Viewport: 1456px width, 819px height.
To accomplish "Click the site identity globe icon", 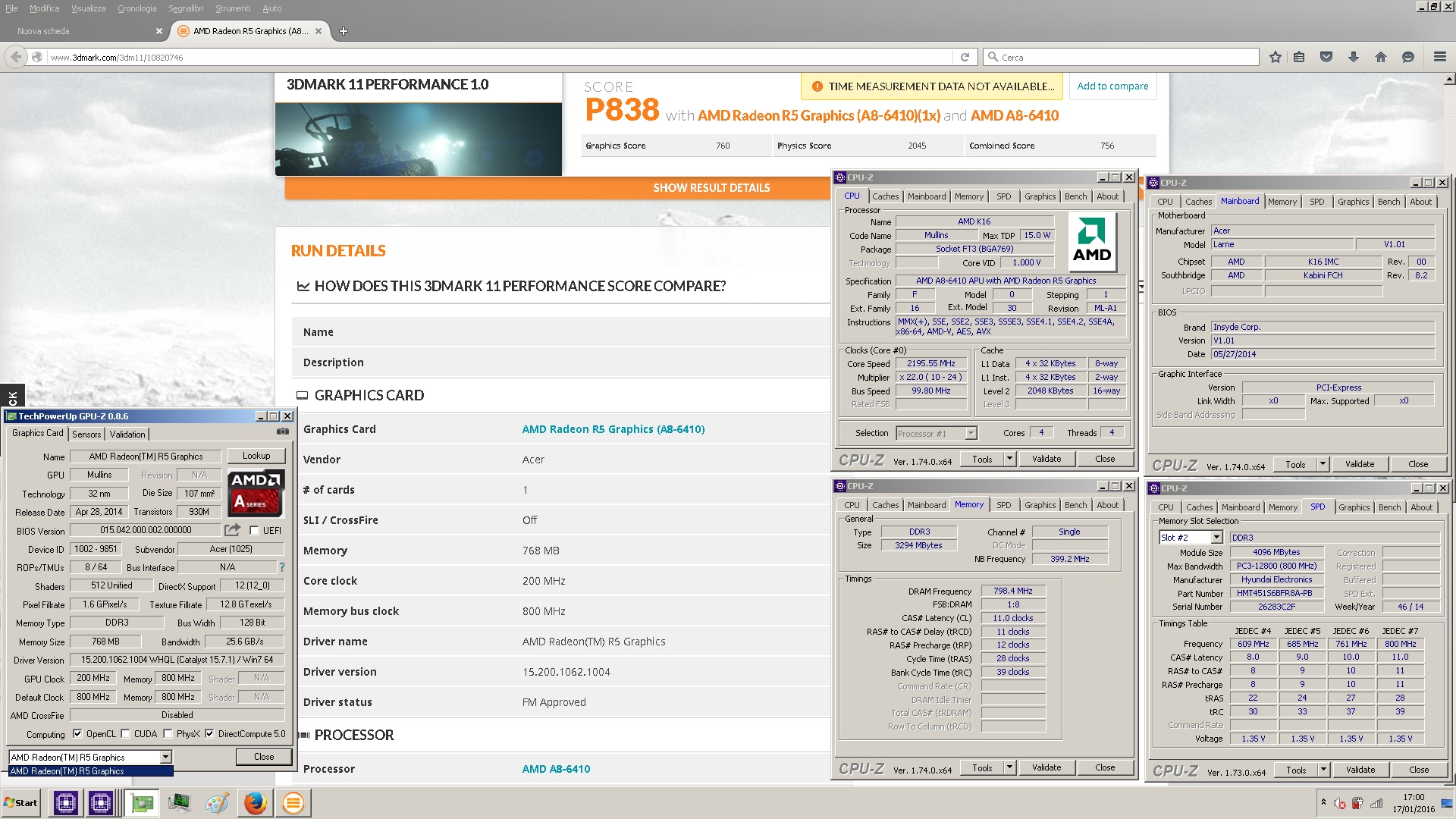I will tap(36, 57).
